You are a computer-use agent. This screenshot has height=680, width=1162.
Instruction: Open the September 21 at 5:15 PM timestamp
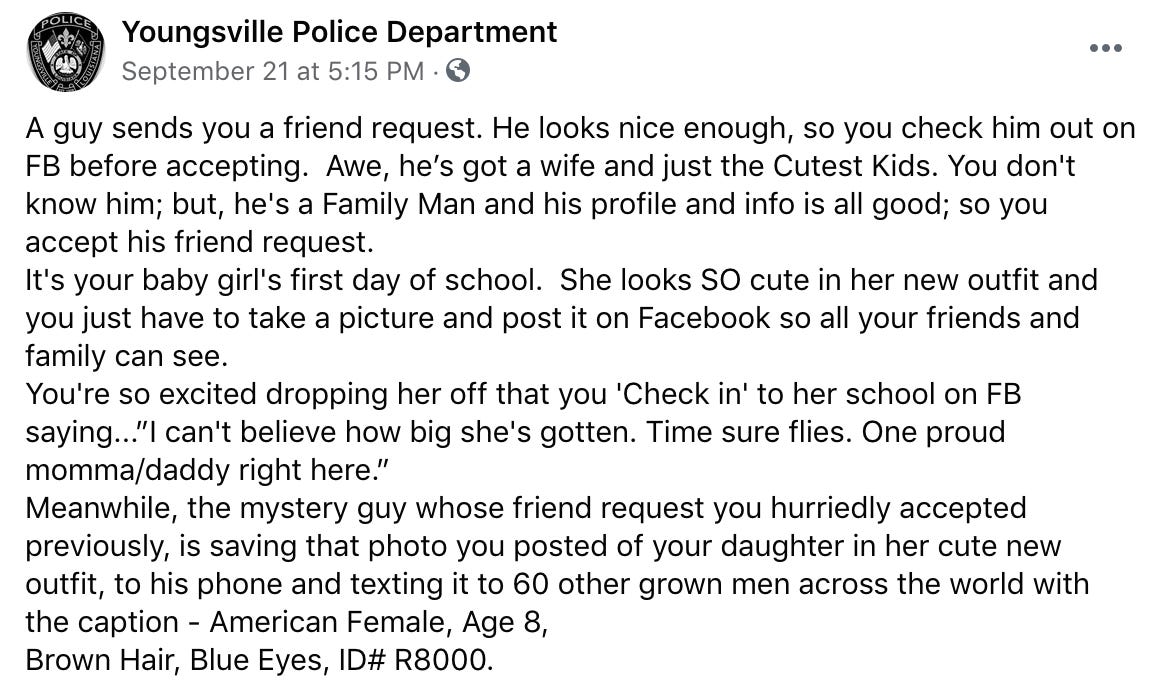[x=273, y=71]
